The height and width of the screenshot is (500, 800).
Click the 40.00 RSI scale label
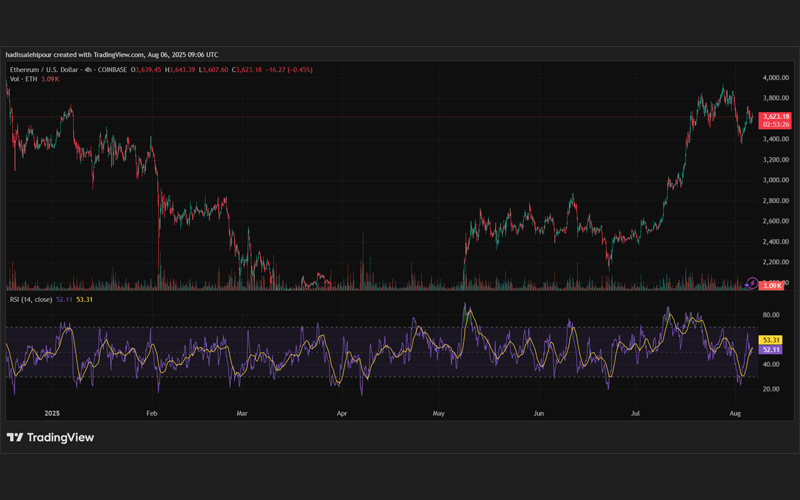[x=771, y=364]
